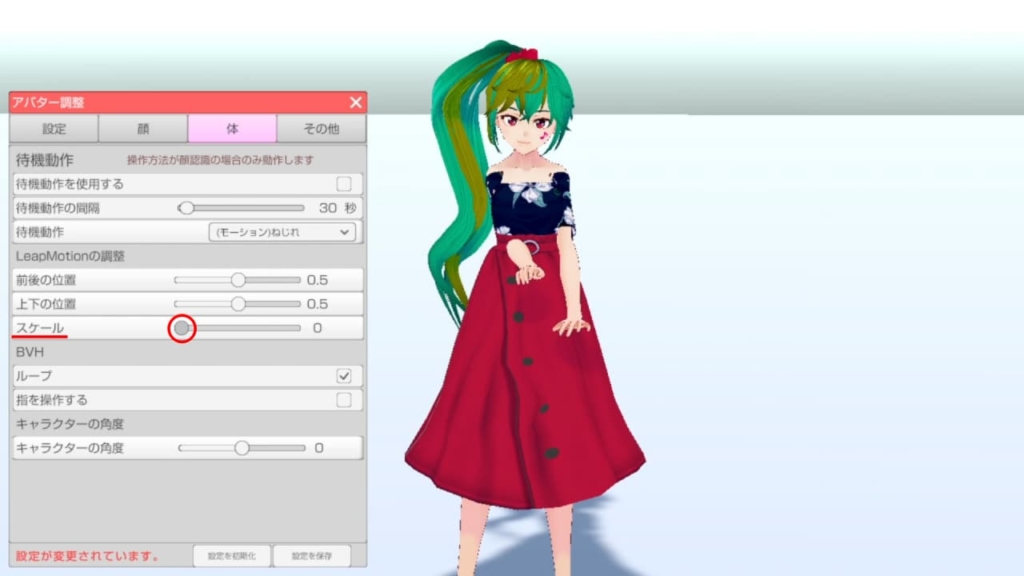Click the 上下の位置 value 0.5
The height and width of the screenshot is (576, 1024).
coord(317,304)
